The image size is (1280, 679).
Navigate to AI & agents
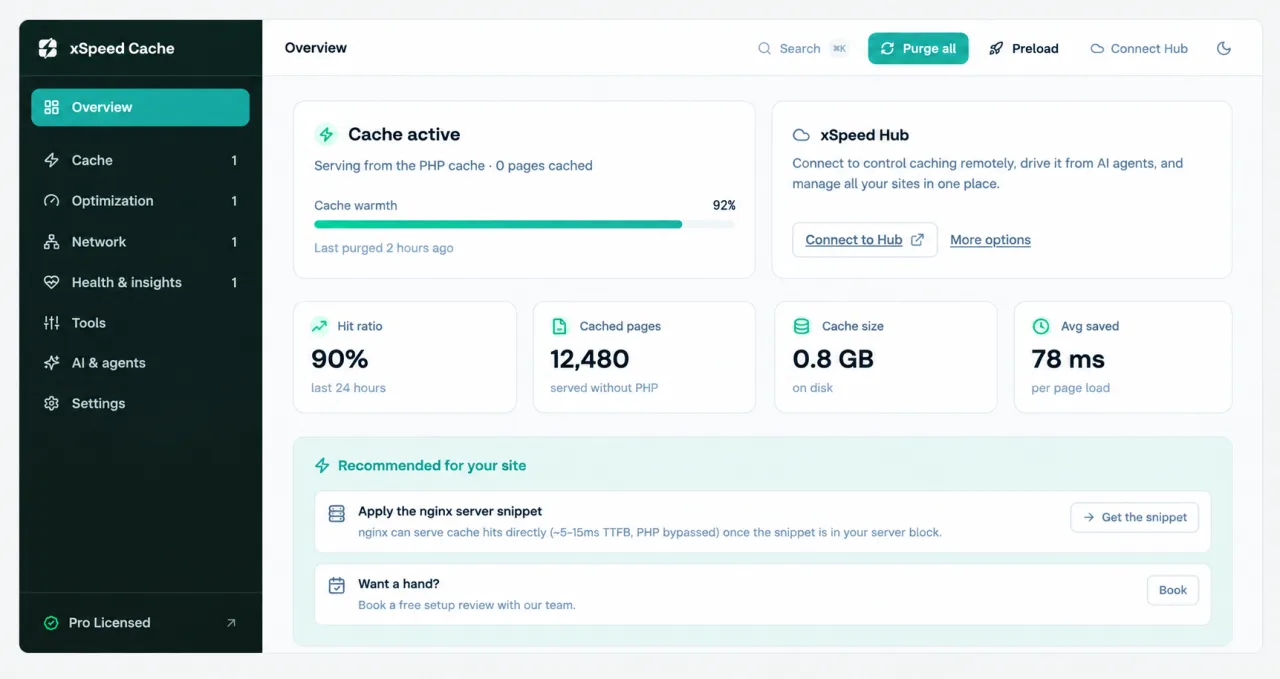(140, 363)
